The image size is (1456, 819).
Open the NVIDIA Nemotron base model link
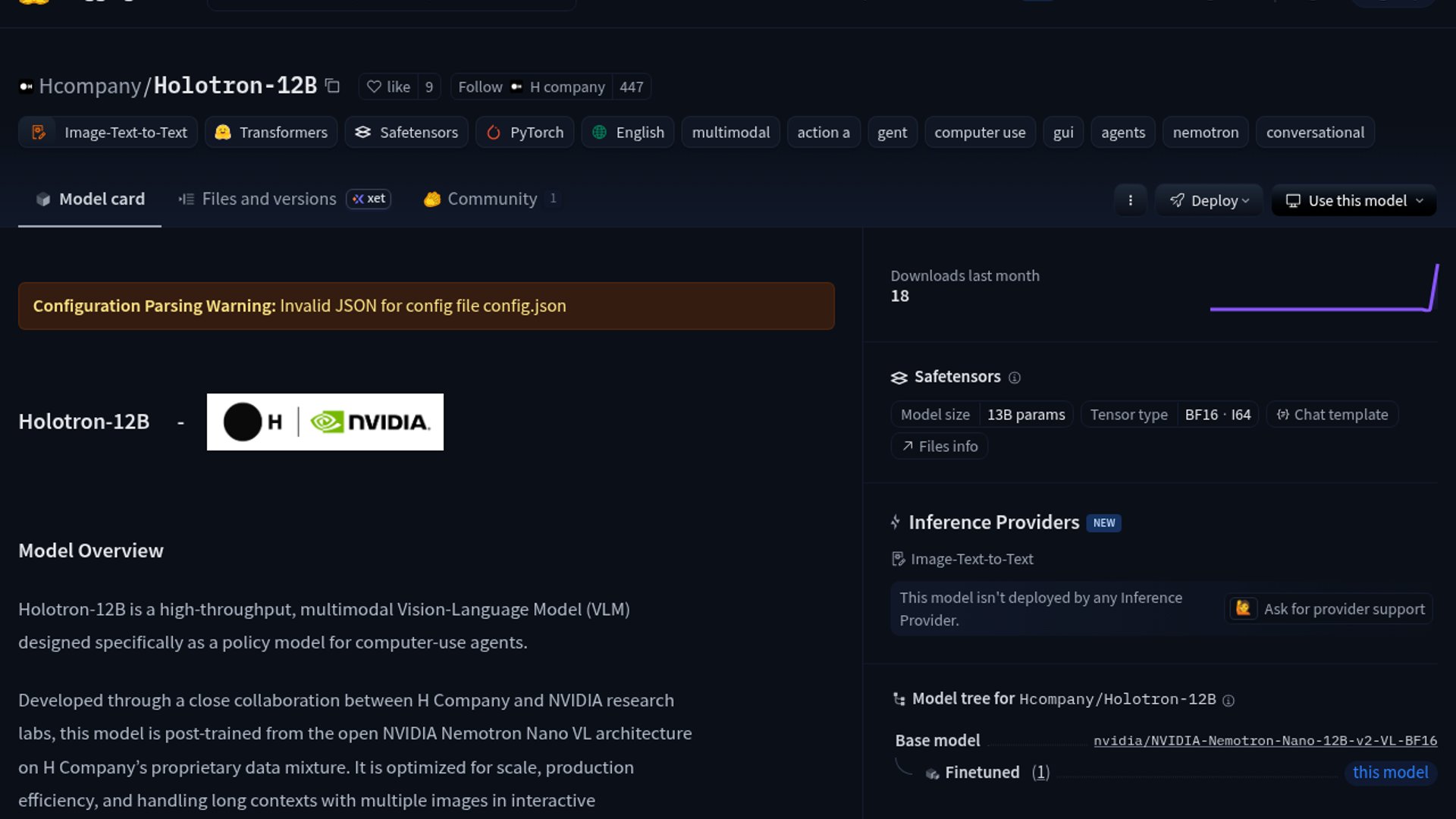1265,741
